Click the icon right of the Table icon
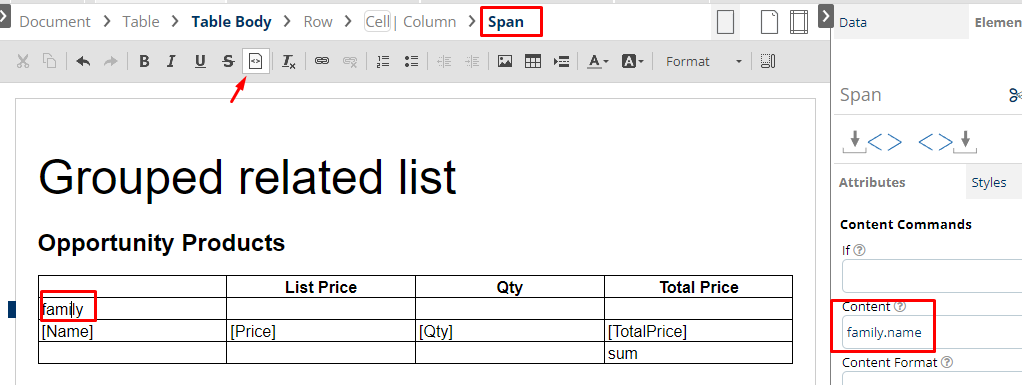 click(x=561, y=61)
